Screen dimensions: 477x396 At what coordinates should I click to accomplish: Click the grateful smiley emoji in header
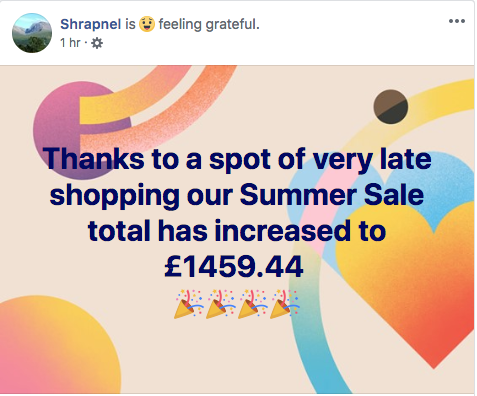(x=147, y=24)
